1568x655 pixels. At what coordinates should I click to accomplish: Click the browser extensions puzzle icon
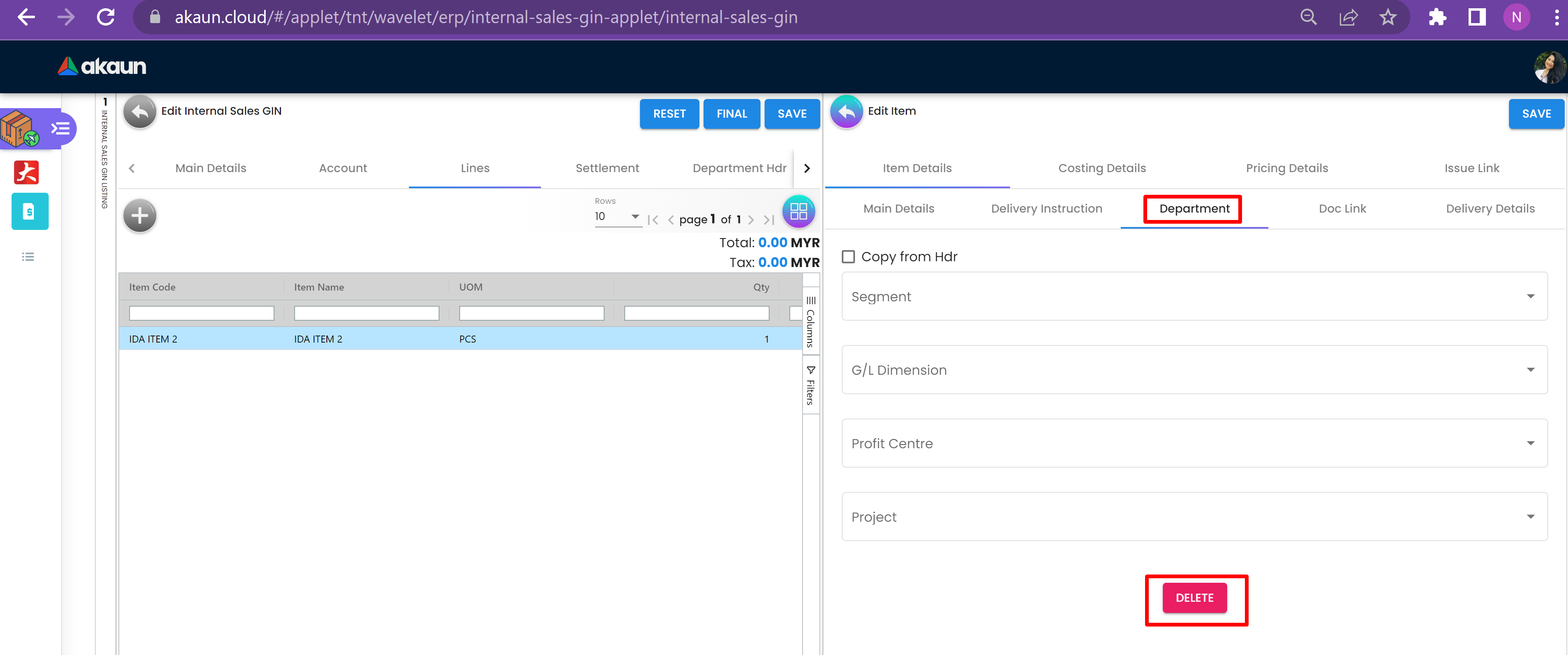coord(1436,17)
